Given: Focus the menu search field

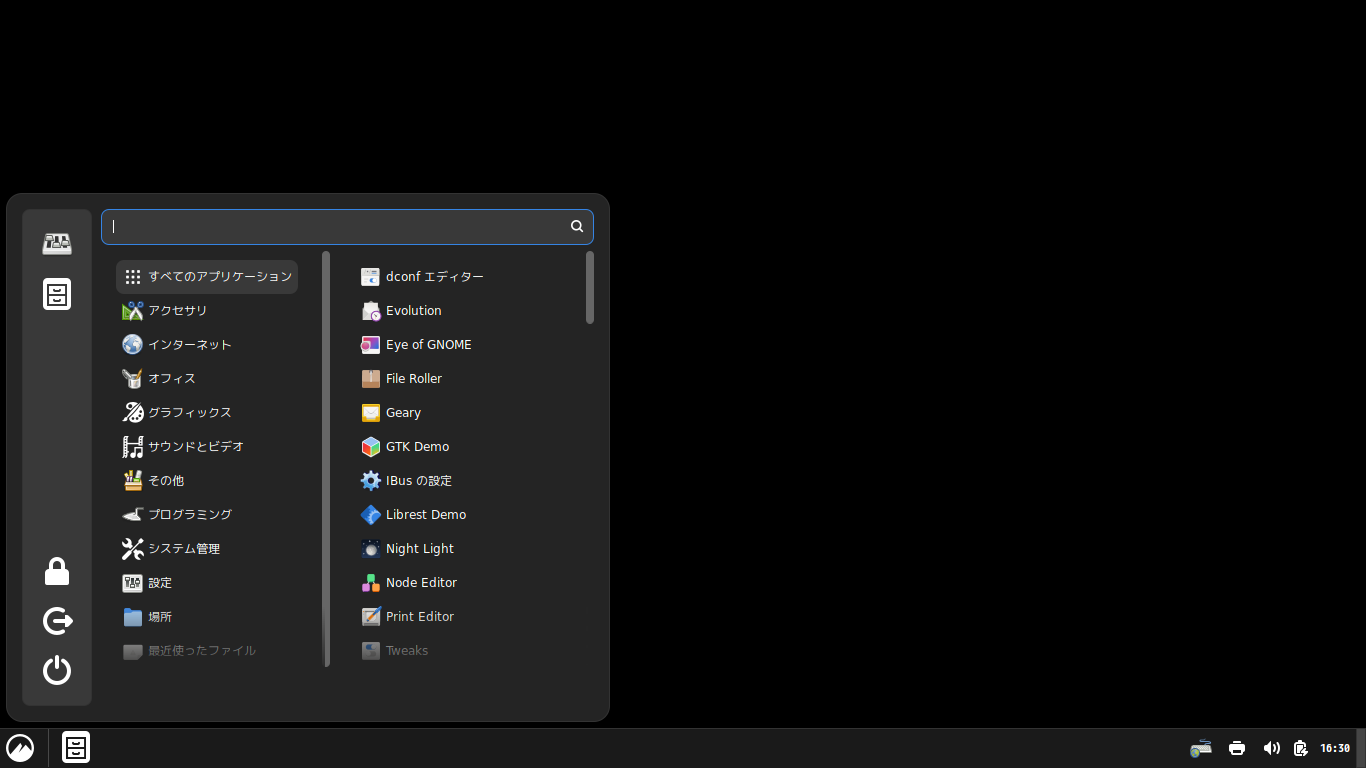Looking at the screenshot, I should coord(347,227).
